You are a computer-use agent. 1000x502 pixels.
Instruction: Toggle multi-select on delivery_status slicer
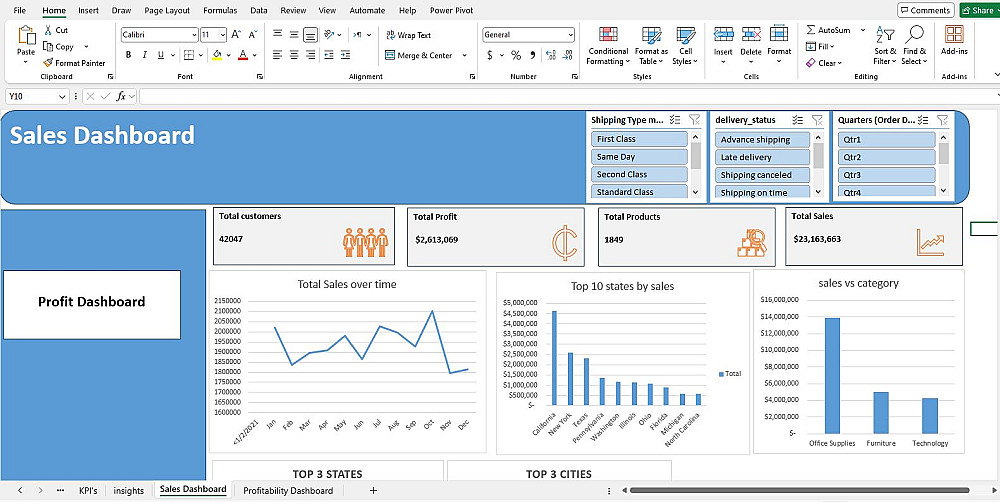(797, 120)
